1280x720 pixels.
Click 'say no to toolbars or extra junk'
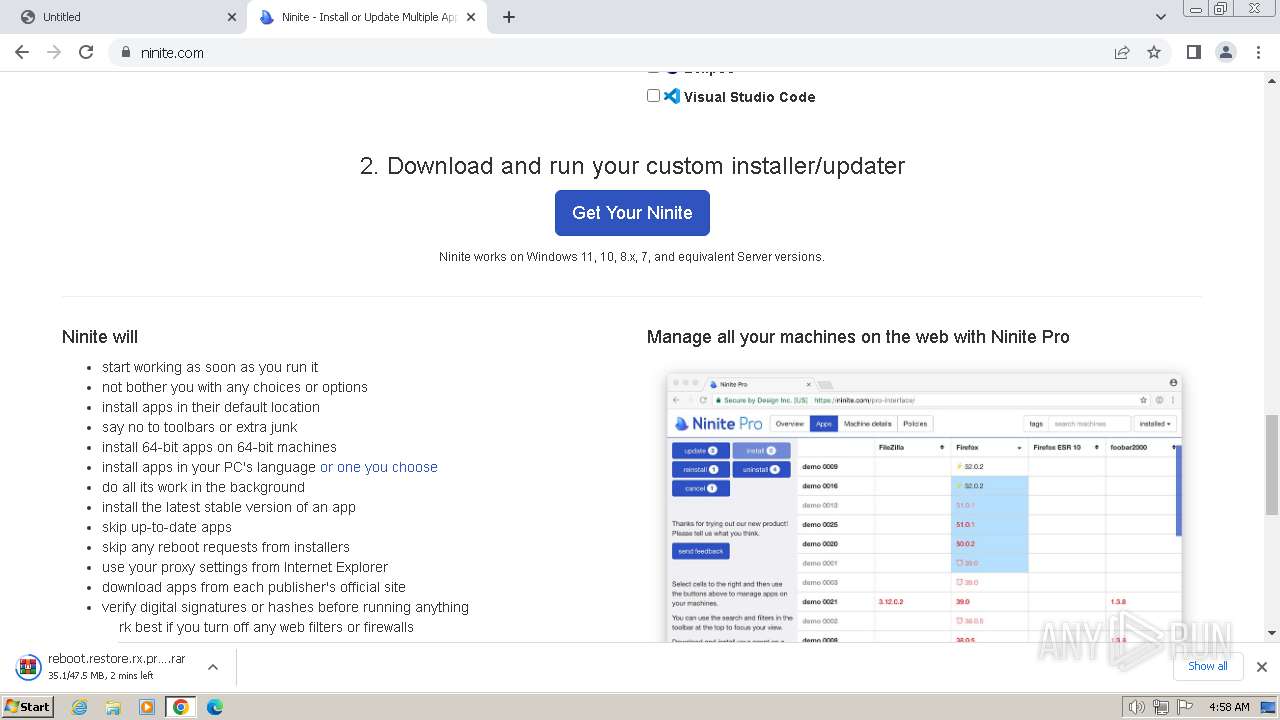coord(200,427)
